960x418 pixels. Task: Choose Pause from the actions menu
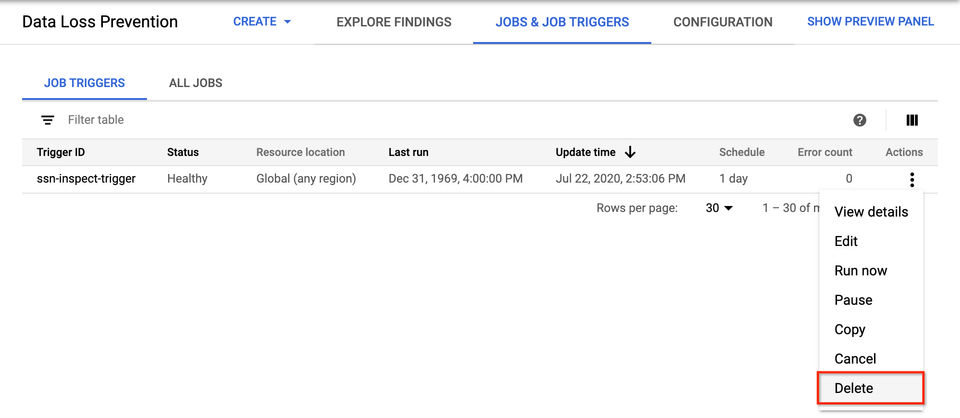pyautogui.click(x=853, y=300)
